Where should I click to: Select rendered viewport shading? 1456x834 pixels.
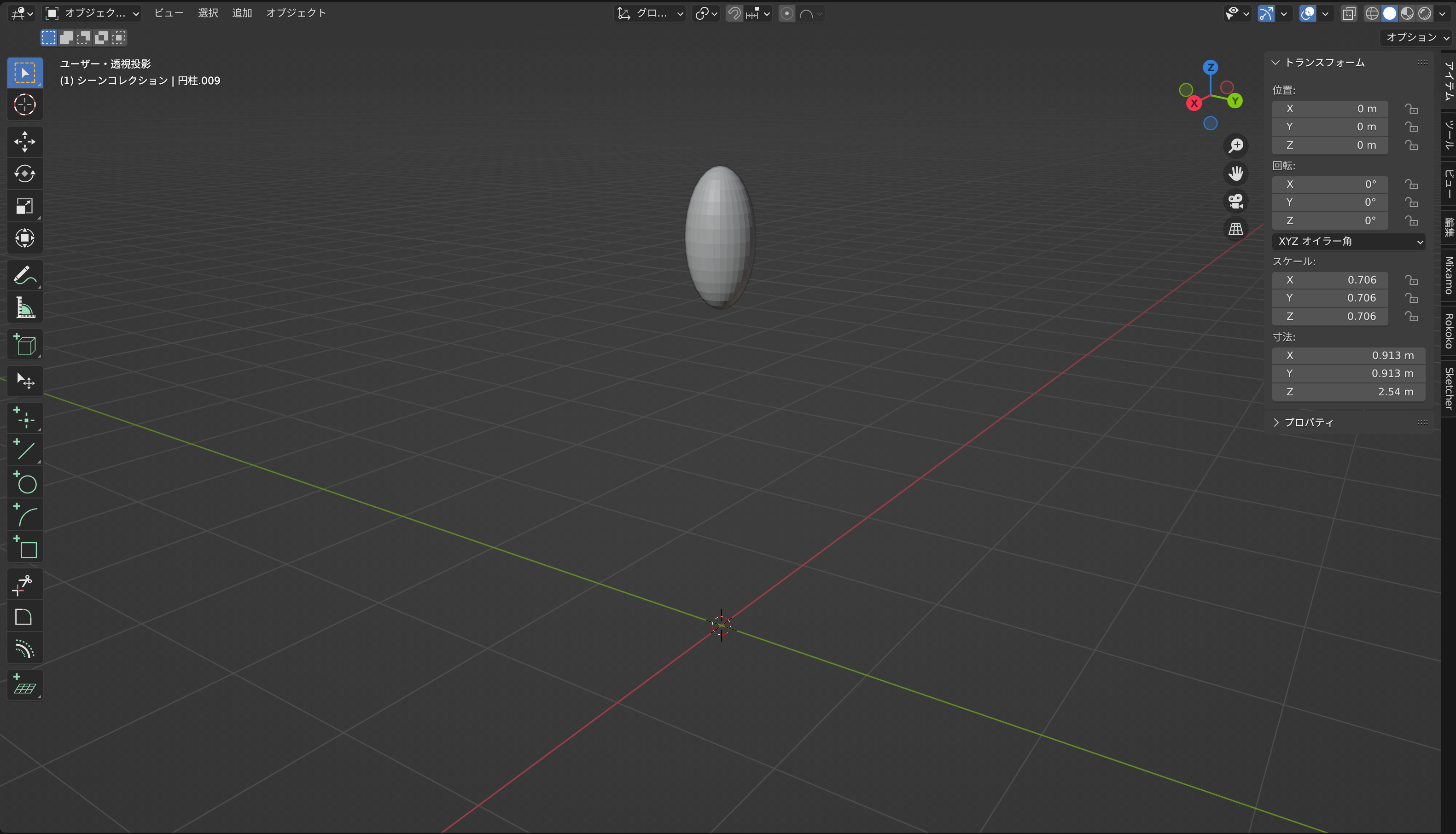[1425, 13]
